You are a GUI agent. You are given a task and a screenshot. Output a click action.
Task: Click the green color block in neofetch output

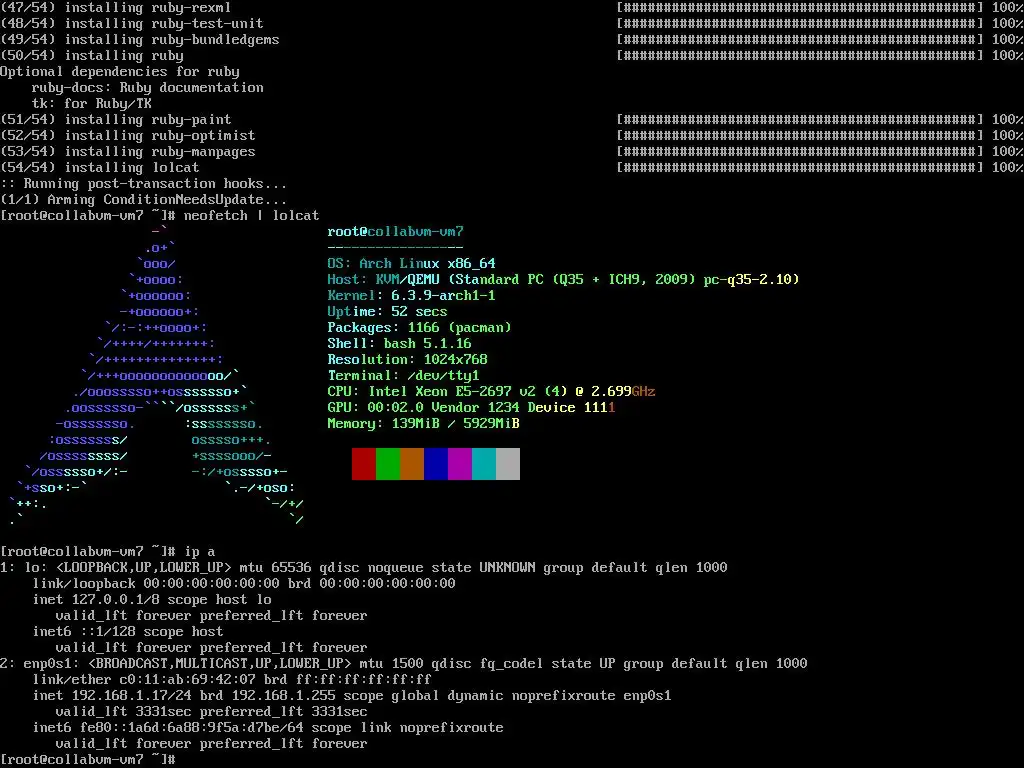[388, 464]
